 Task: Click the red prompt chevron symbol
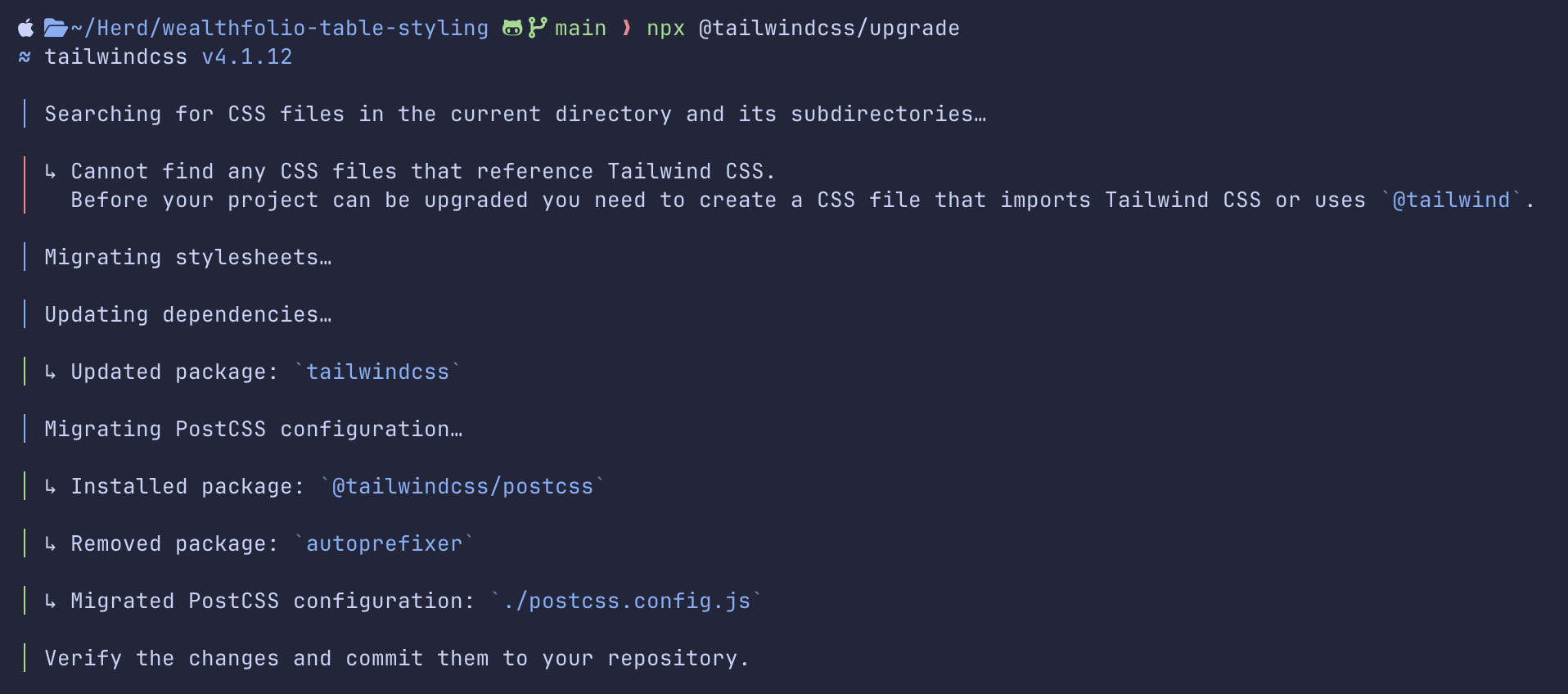(627, 29)
